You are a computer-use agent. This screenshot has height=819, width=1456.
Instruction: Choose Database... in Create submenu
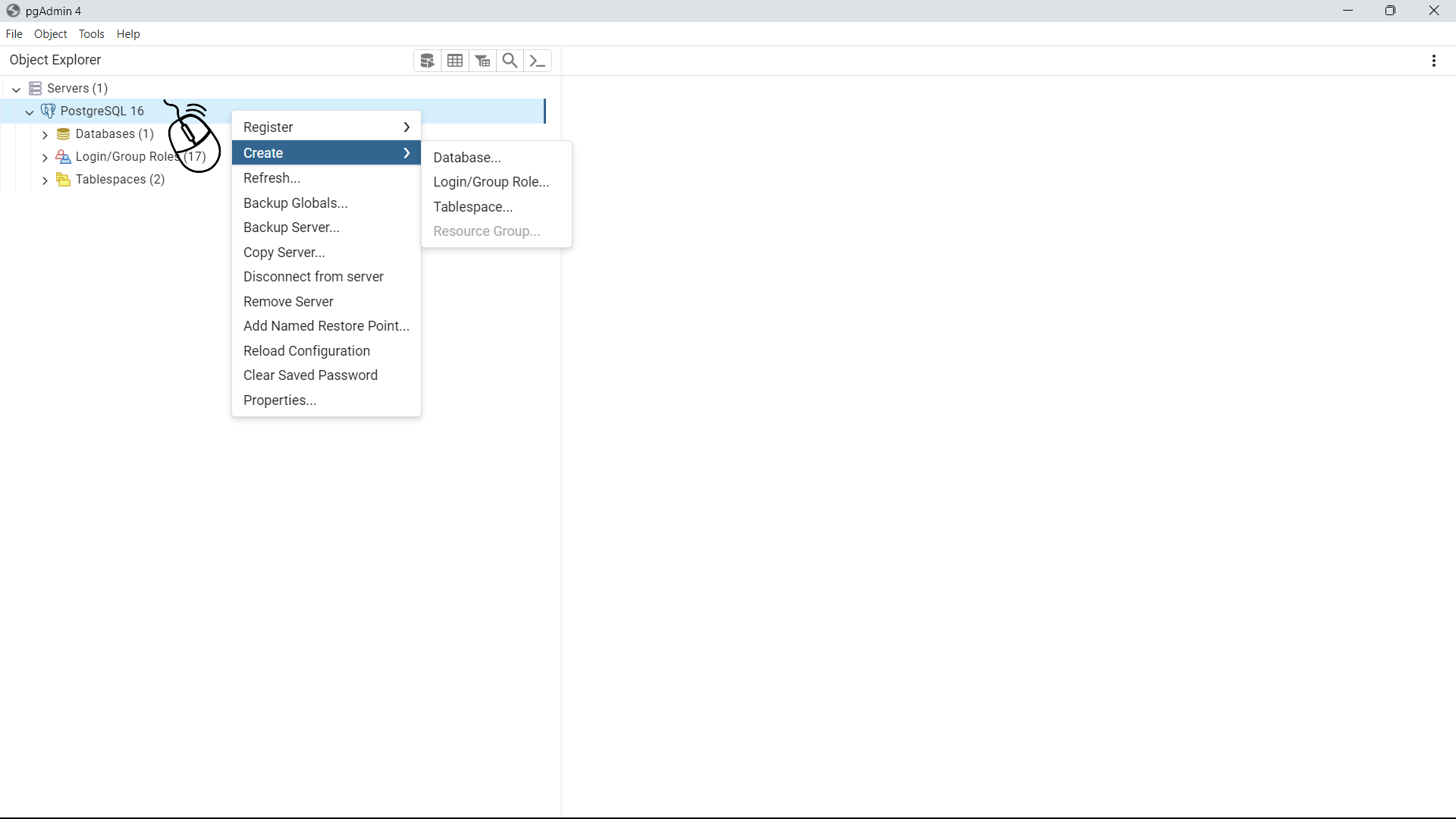497,158
